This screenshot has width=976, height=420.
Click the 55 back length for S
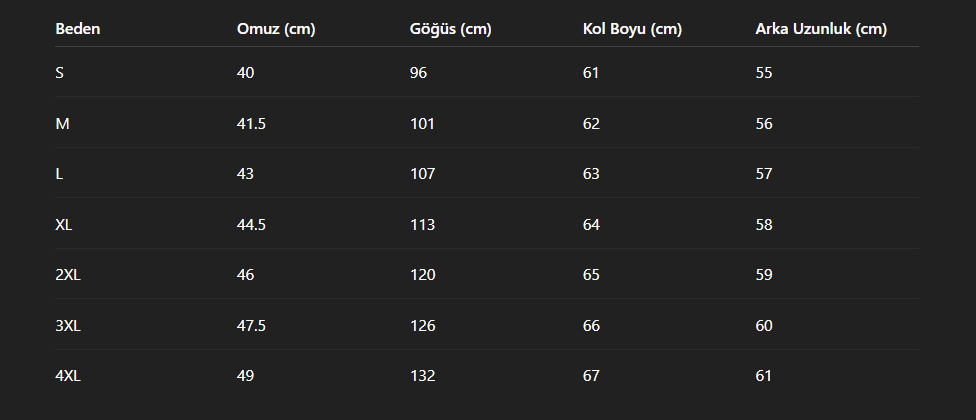pos(764,73)
